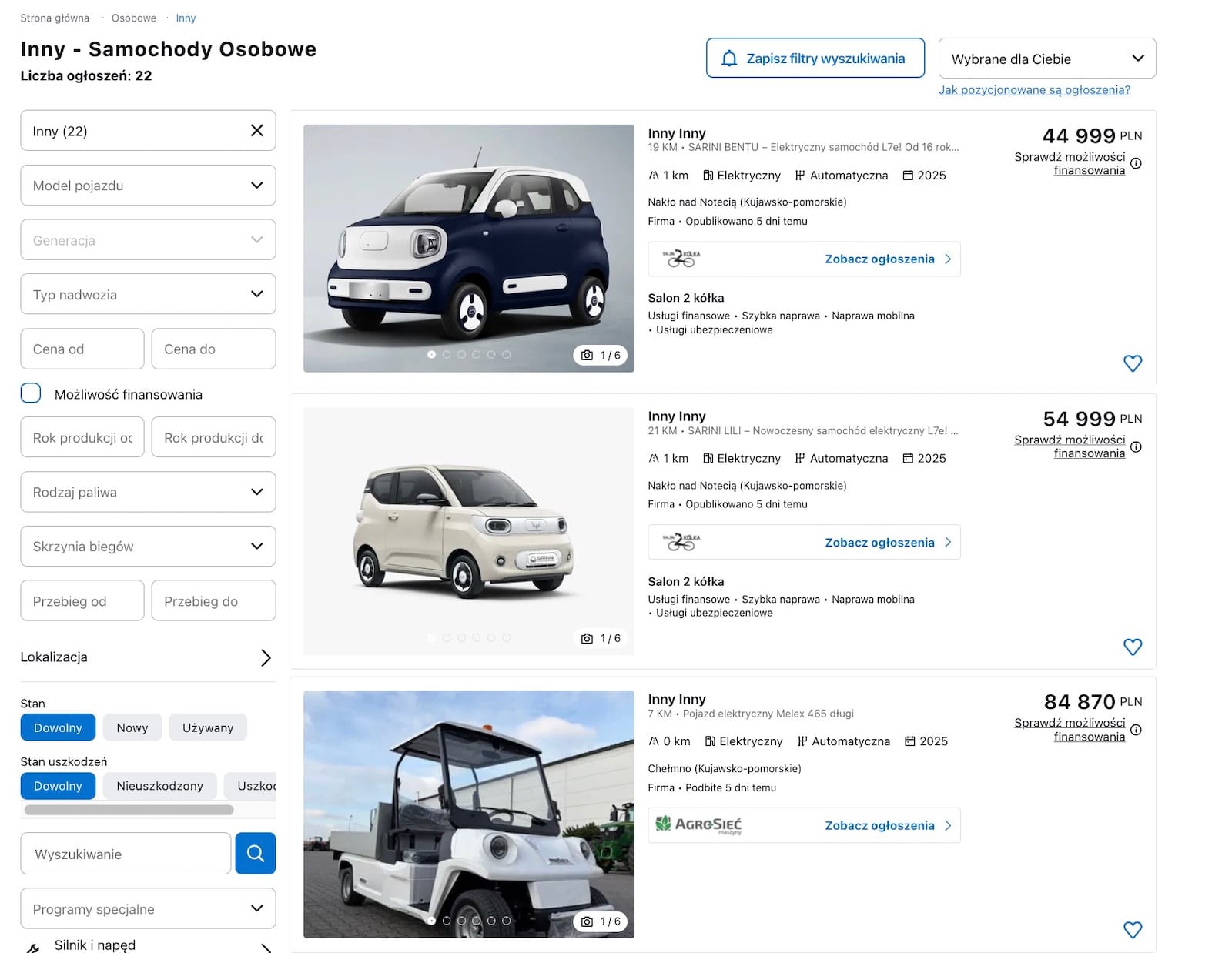Open the Generacja dropdown

tap(148, 239)
